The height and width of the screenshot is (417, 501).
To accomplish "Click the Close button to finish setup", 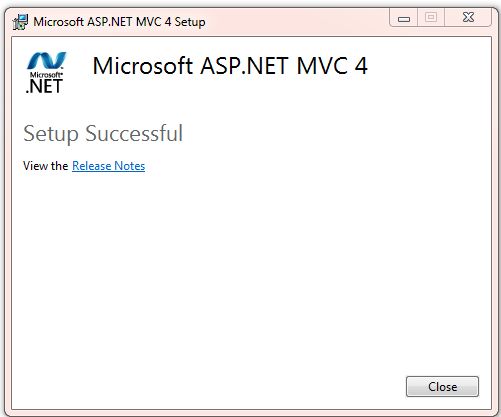I will 442,387.
